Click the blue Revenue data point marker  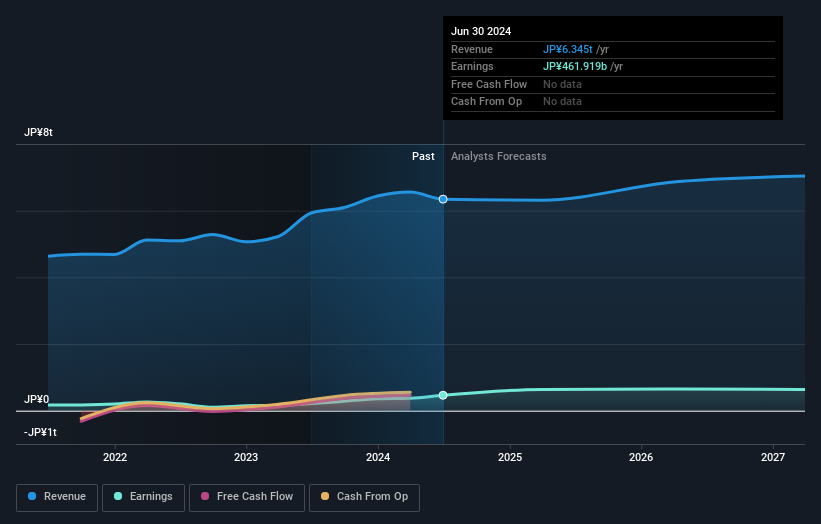click(443, 199)
